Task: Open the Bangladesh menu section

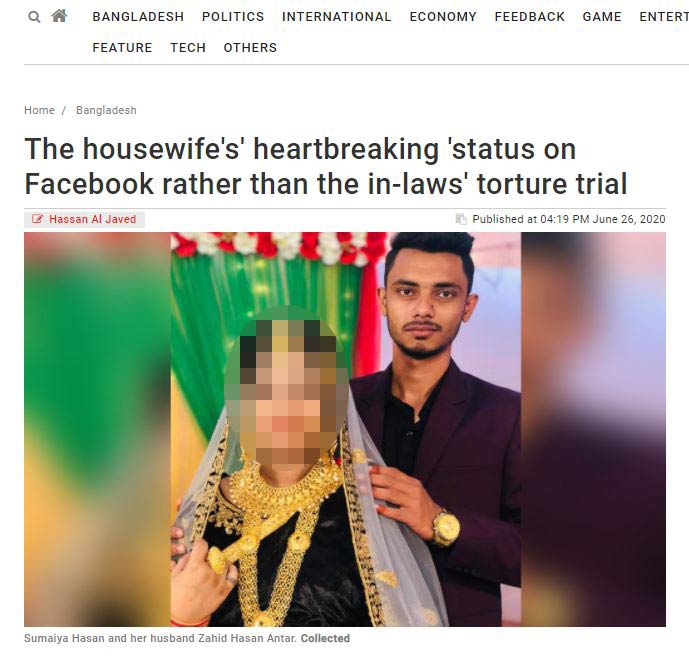Action: pos(138,17)
